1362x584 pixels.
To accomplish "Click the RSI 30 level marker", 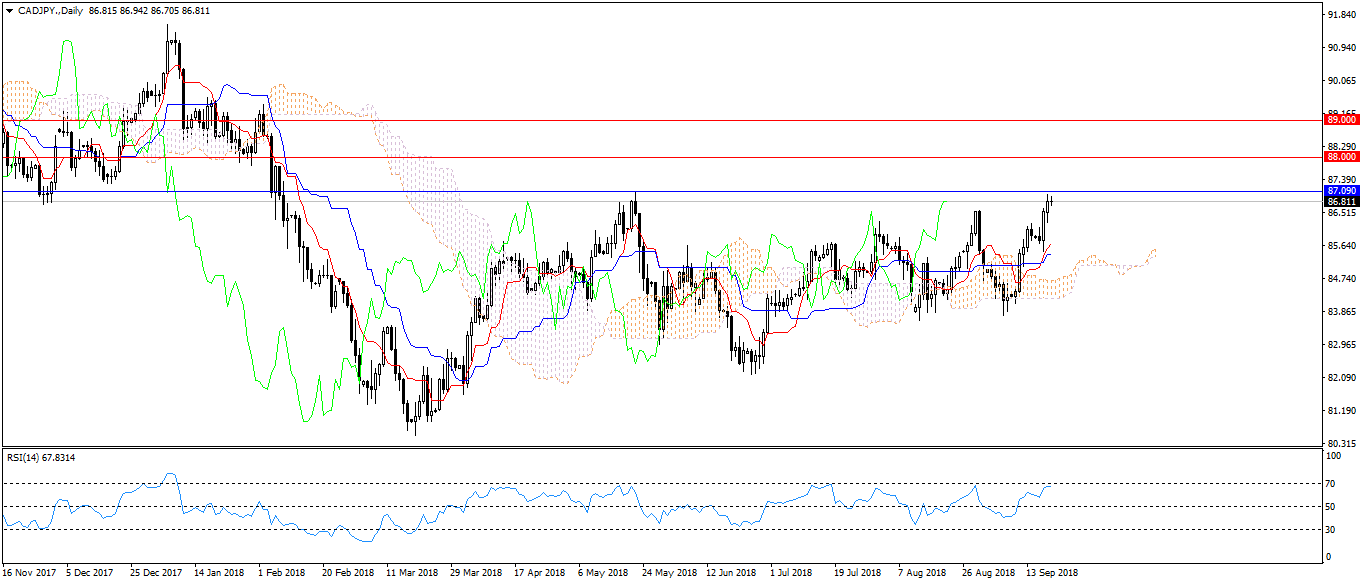I will click(x=1329, y=530).
